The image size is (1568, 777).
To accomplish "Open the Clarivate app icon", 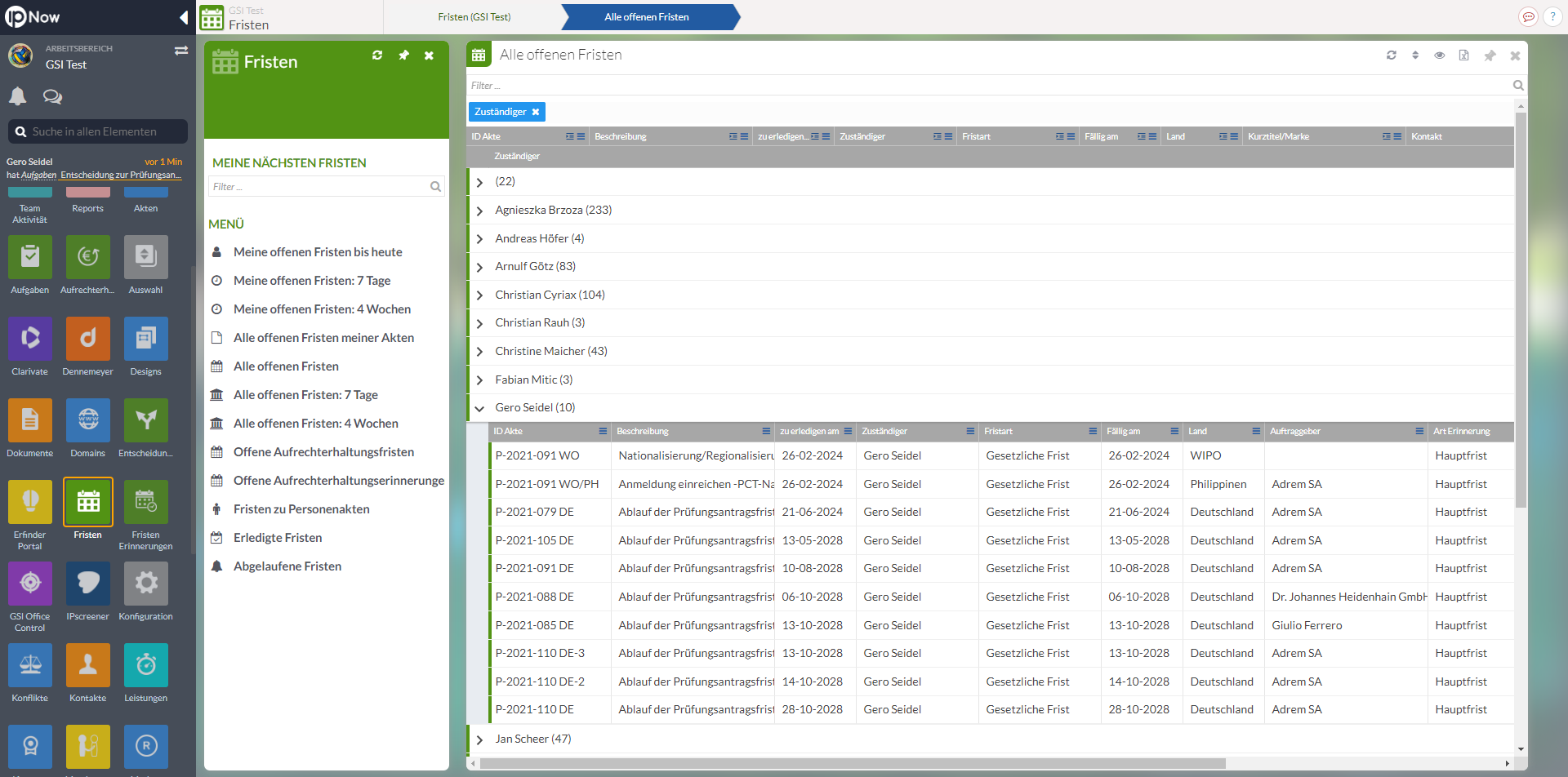I will (x=29, y=338).
